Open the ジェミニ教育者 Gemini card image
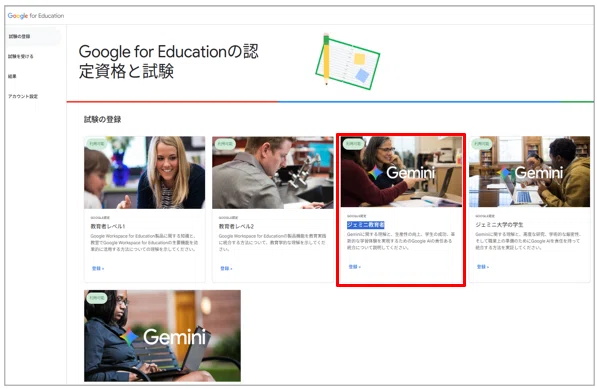 click(401, 171)
